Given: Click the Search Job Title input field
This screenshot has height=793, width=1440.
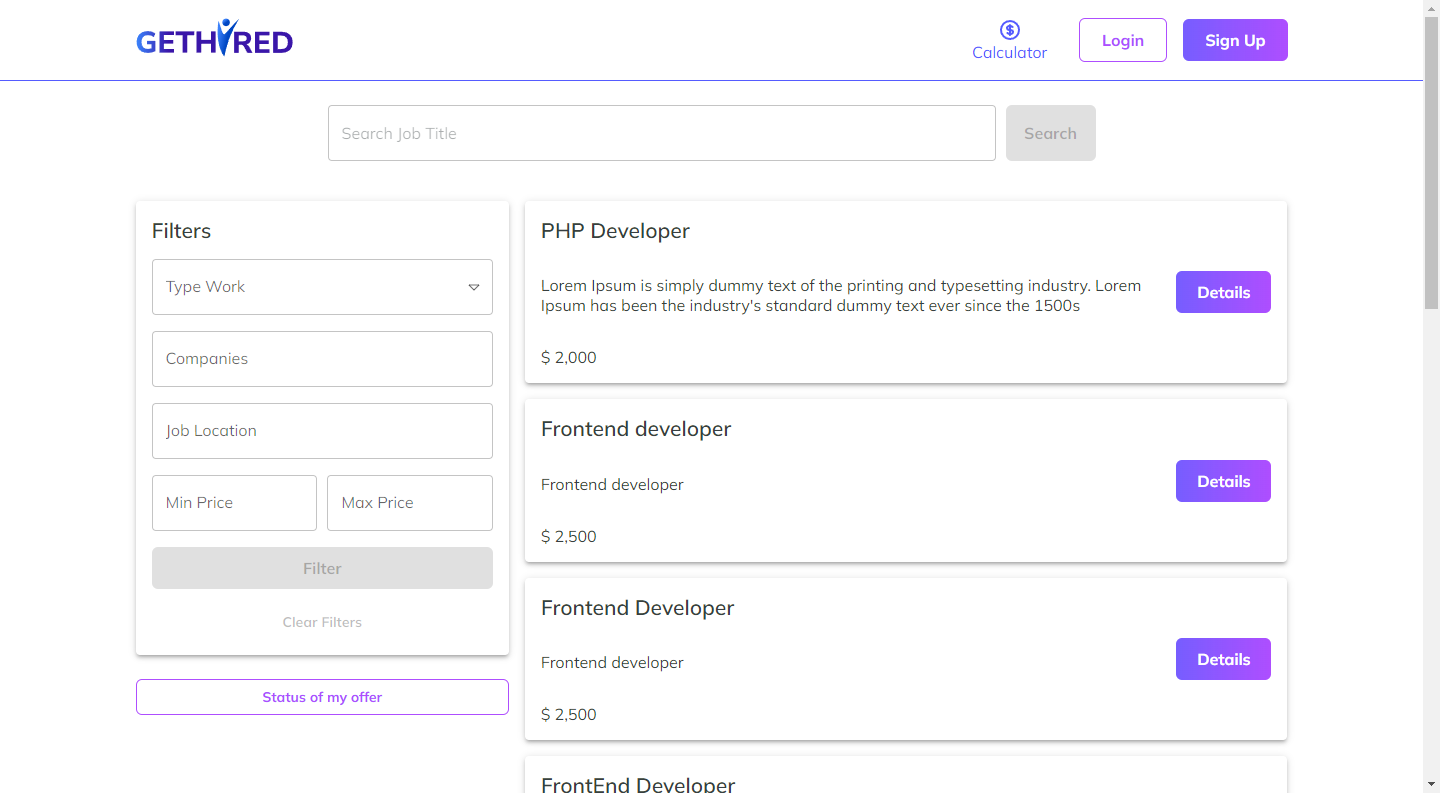Looking at the screenshot, I should click(x=662, y=133).
